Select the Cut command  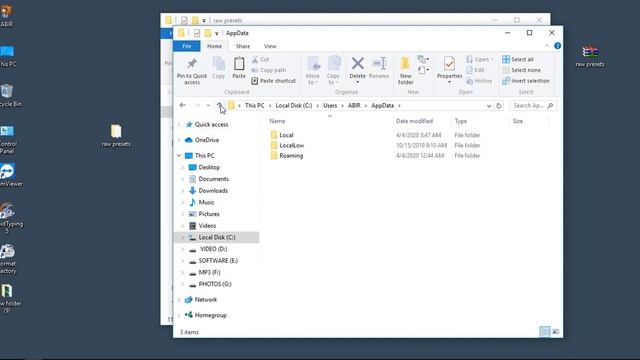pos(260,60)
